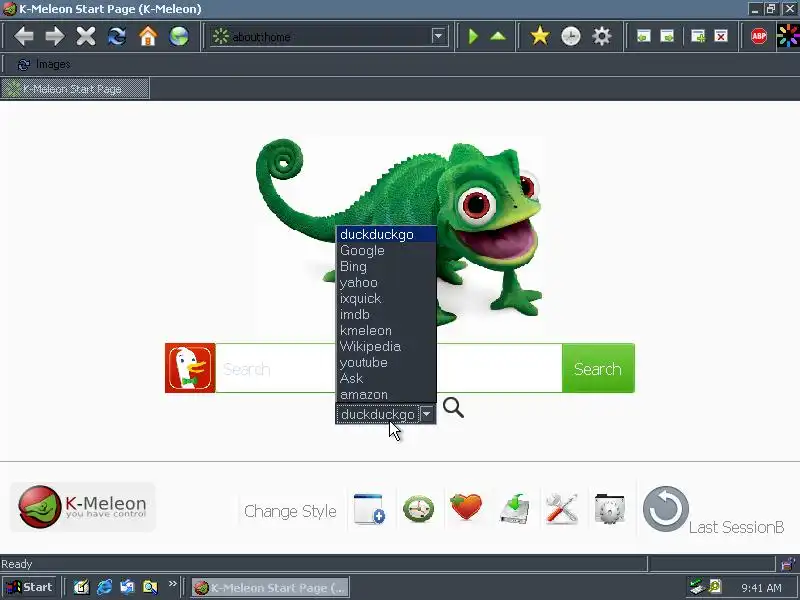Screen dimensions: 800x600
Task: Click the about:home address field
Action: (x=329, y=37)
